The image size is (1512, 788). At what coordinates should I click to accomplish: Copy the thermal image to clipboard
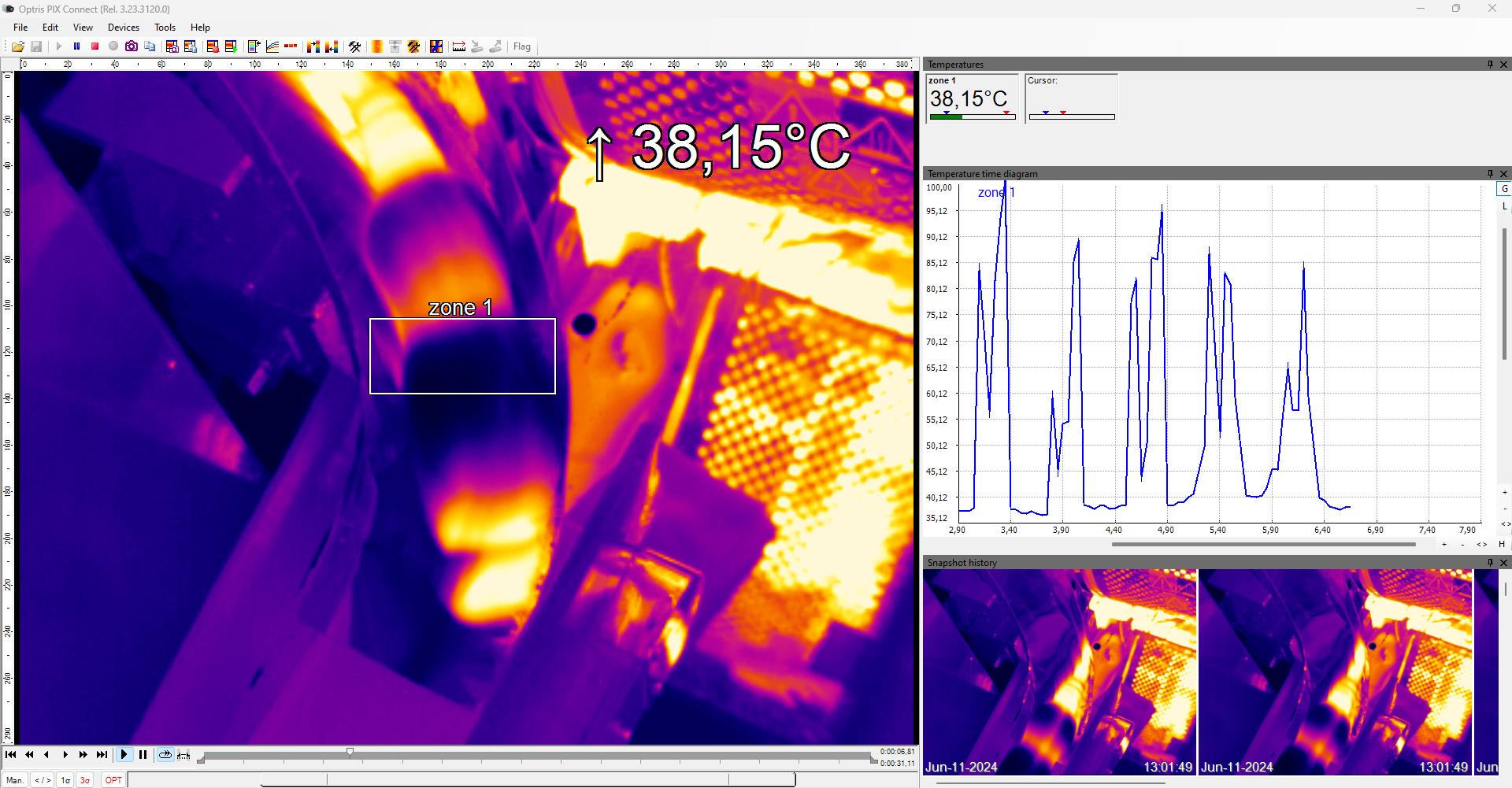[150, 46]
